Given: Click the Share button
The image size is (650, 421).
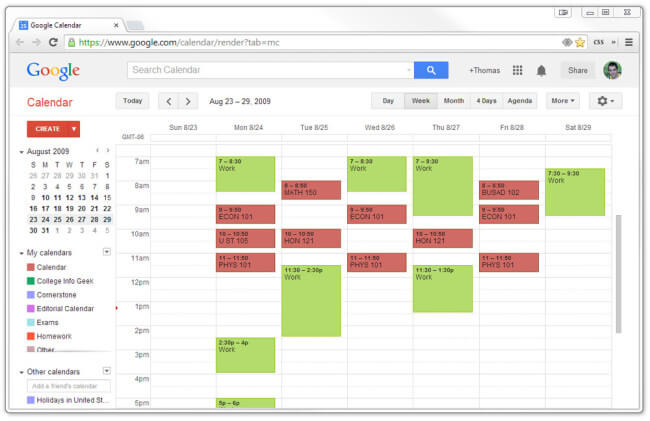Looking at the screenshot, I should [x=577, y=70].
